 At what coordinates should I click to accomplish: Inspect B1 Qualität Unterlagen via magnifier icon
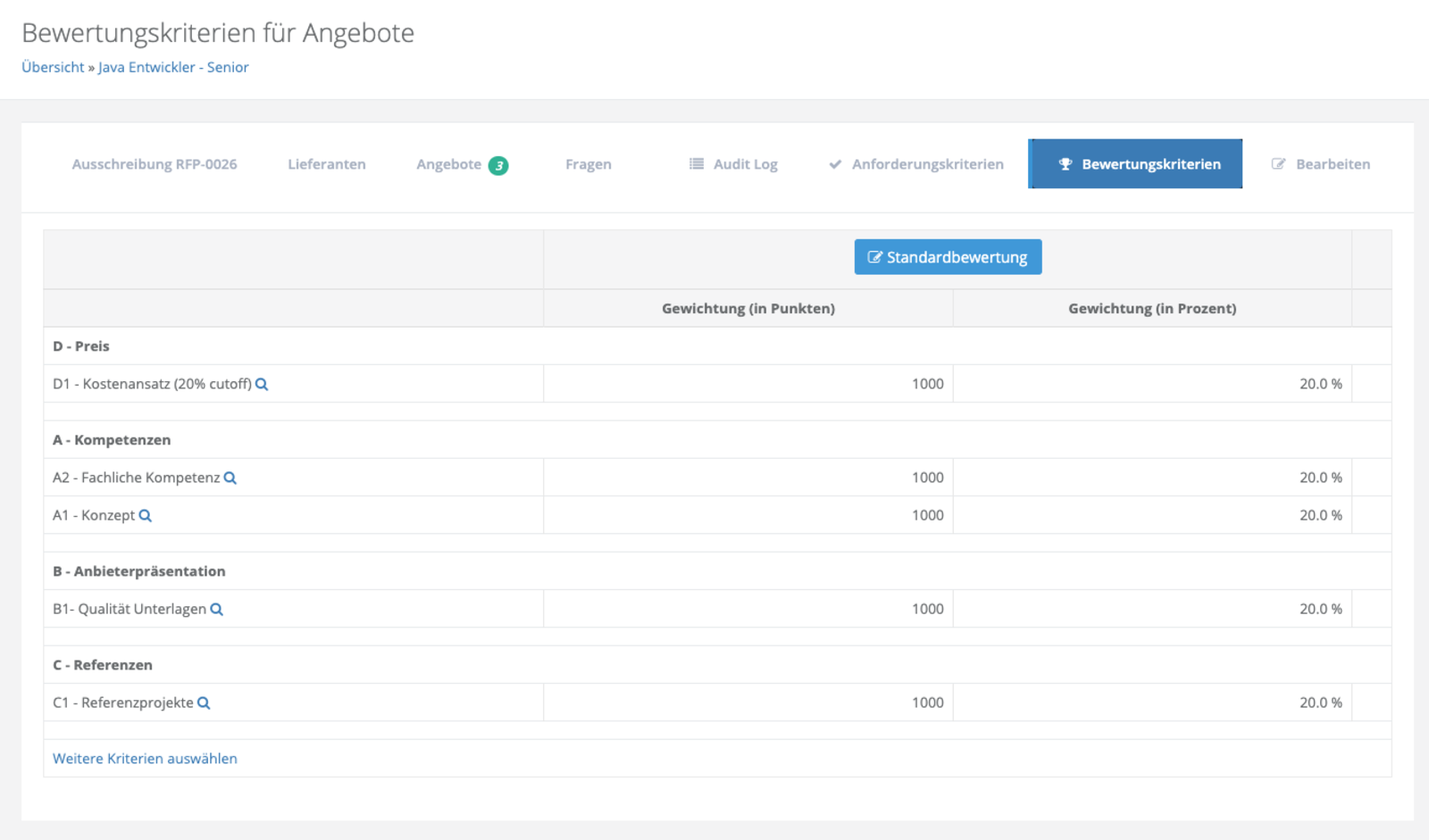[216, 609]
